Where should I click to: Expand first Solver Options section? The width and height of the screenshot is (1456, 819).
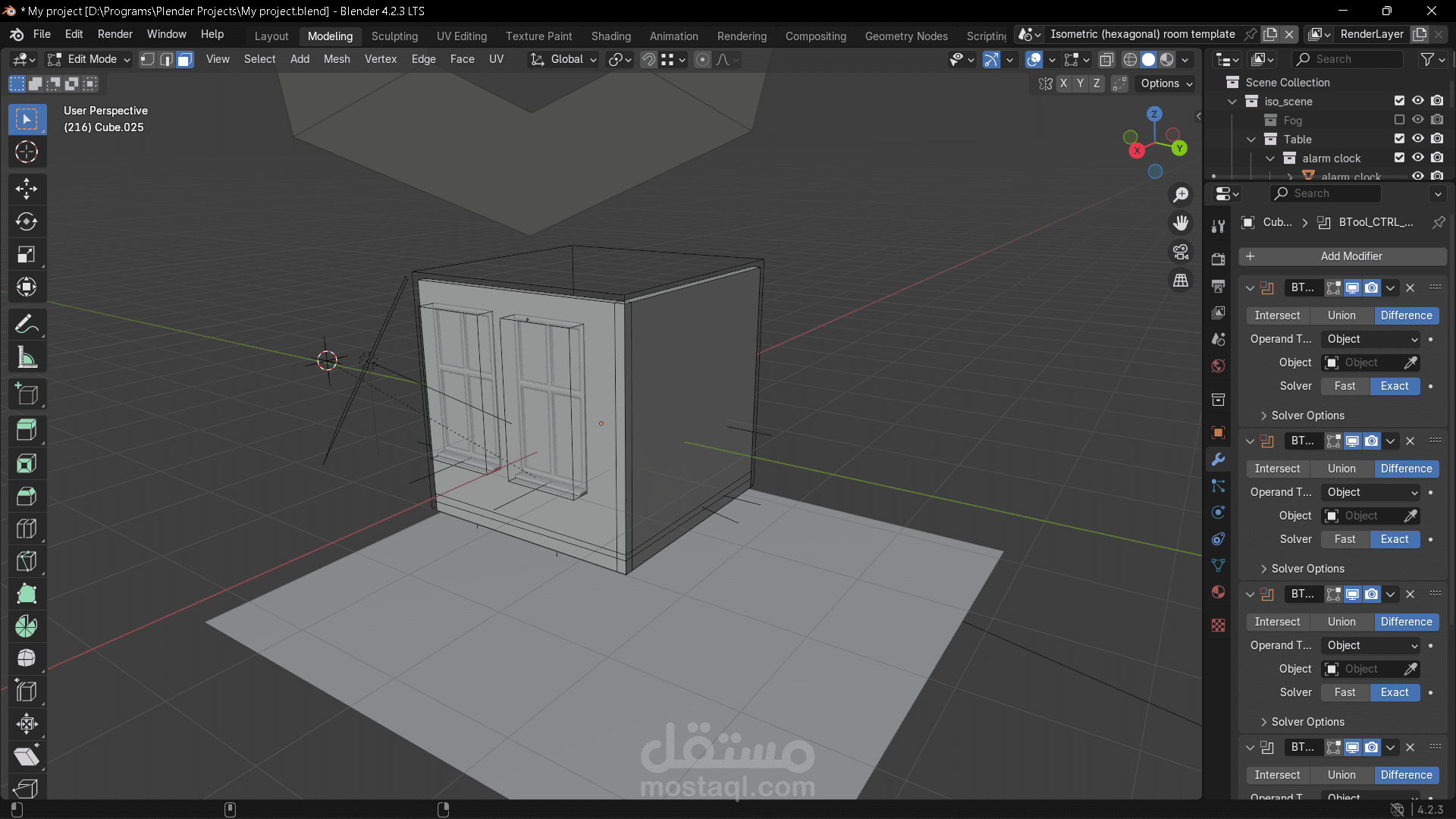(1307, 416)
